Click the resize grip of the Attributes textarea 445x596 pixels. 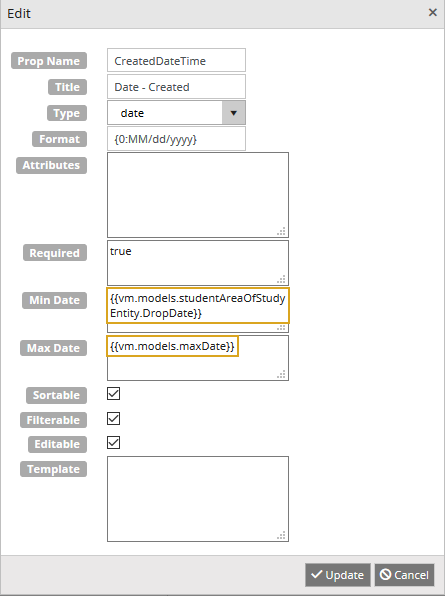pos(282,231)
